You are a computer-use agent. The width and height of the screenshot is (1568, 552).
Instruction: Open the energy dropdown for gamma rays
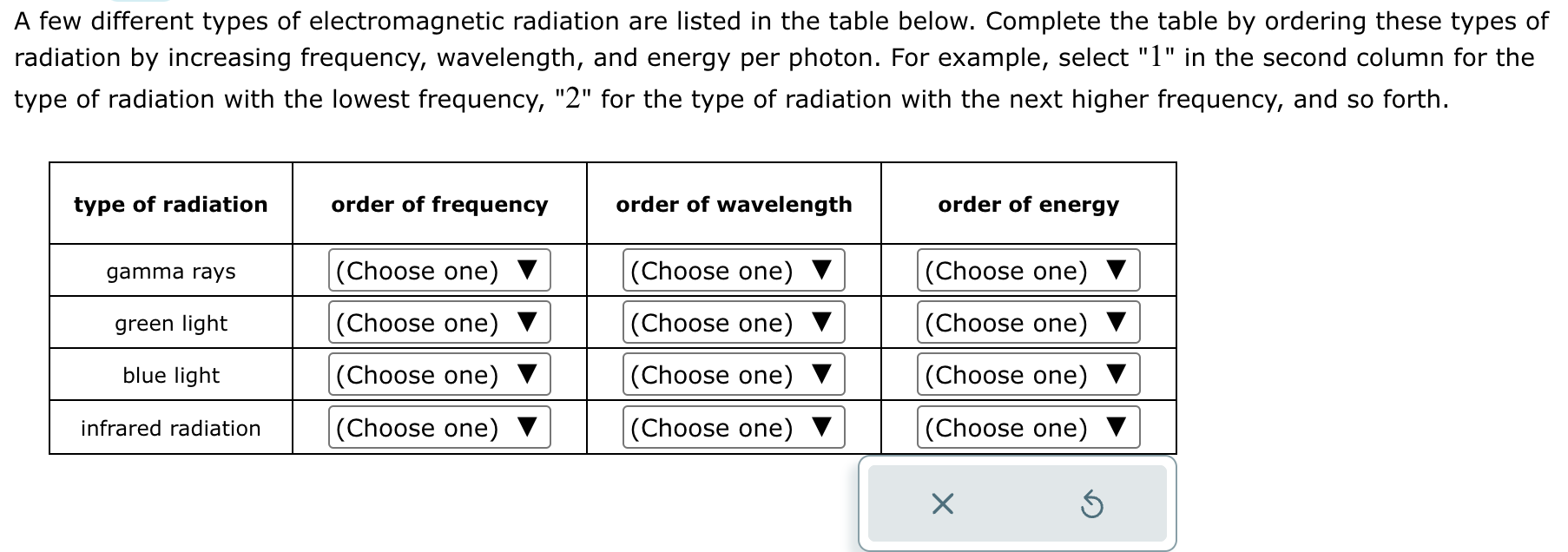tap(1028, 270)
